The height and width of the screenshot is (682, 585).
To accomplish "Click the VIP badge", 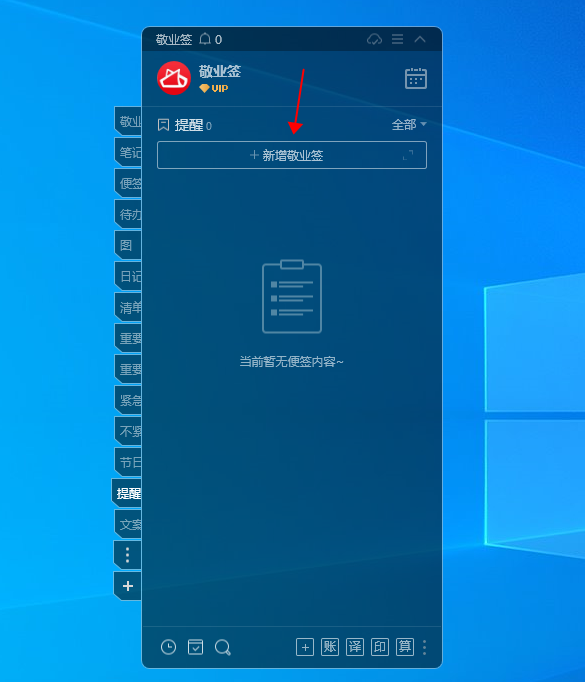I will coord(214,89).
